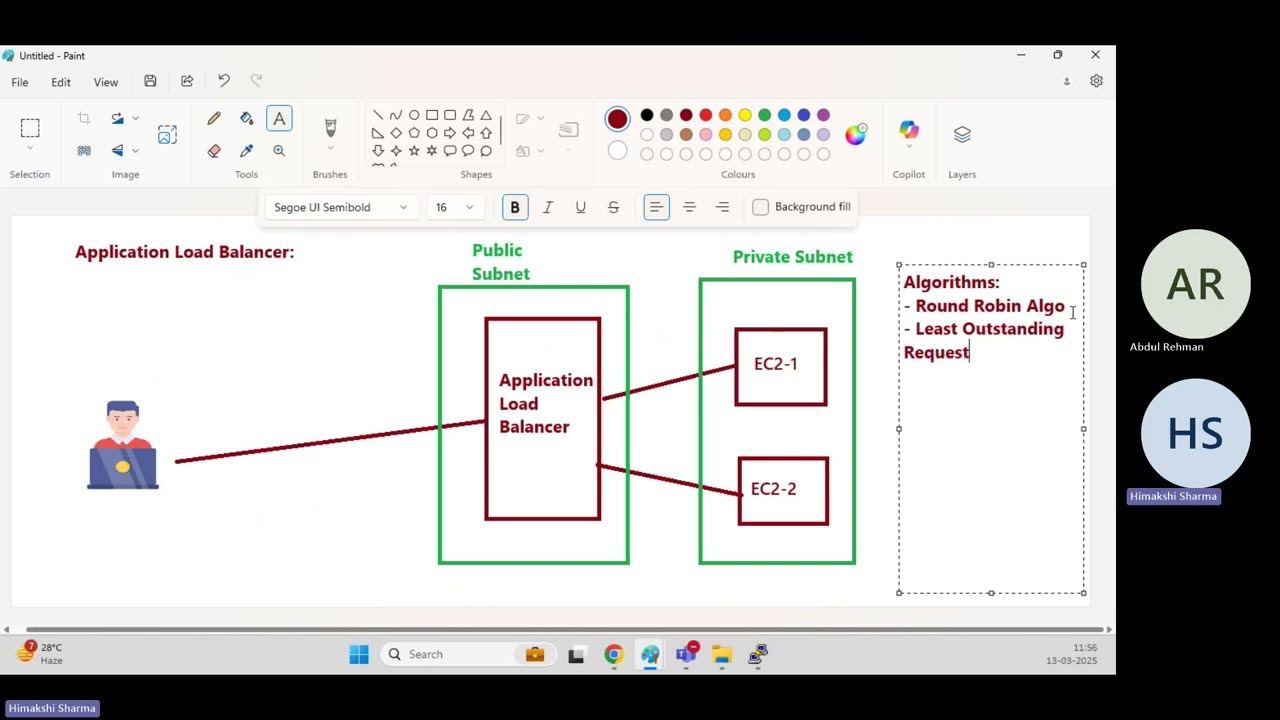Select the Fill bucket tool
The image size is (1280, 720).
coord(247,119)
